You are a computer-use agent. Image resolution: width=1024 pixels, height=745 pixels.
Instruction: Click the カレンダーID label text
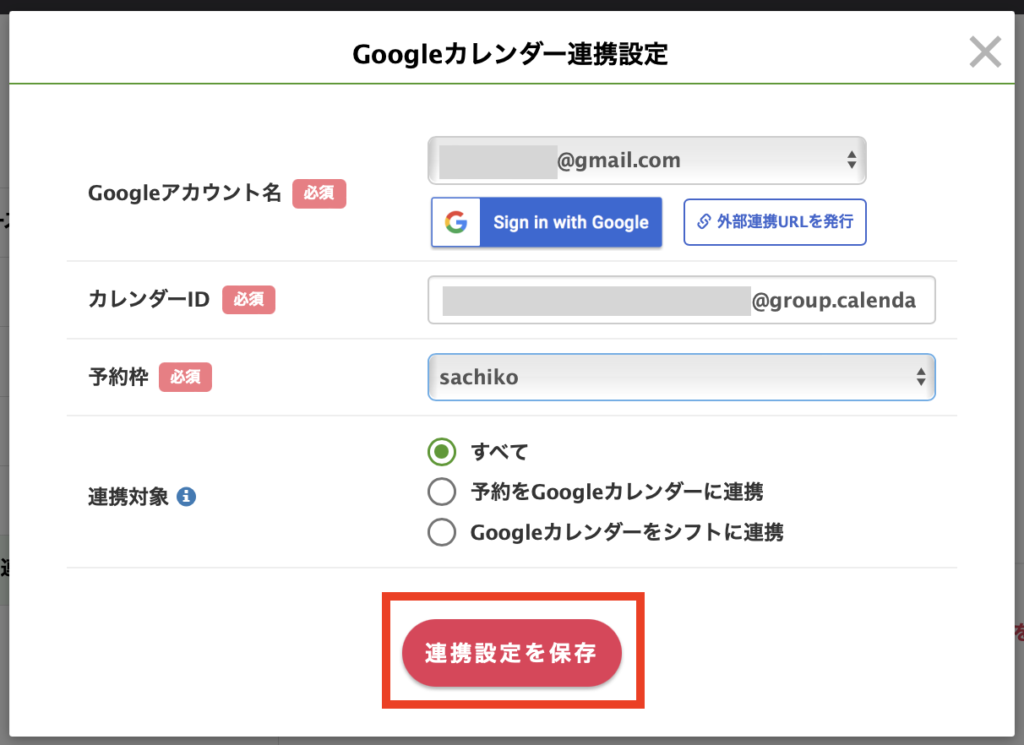tap(149, 300)
